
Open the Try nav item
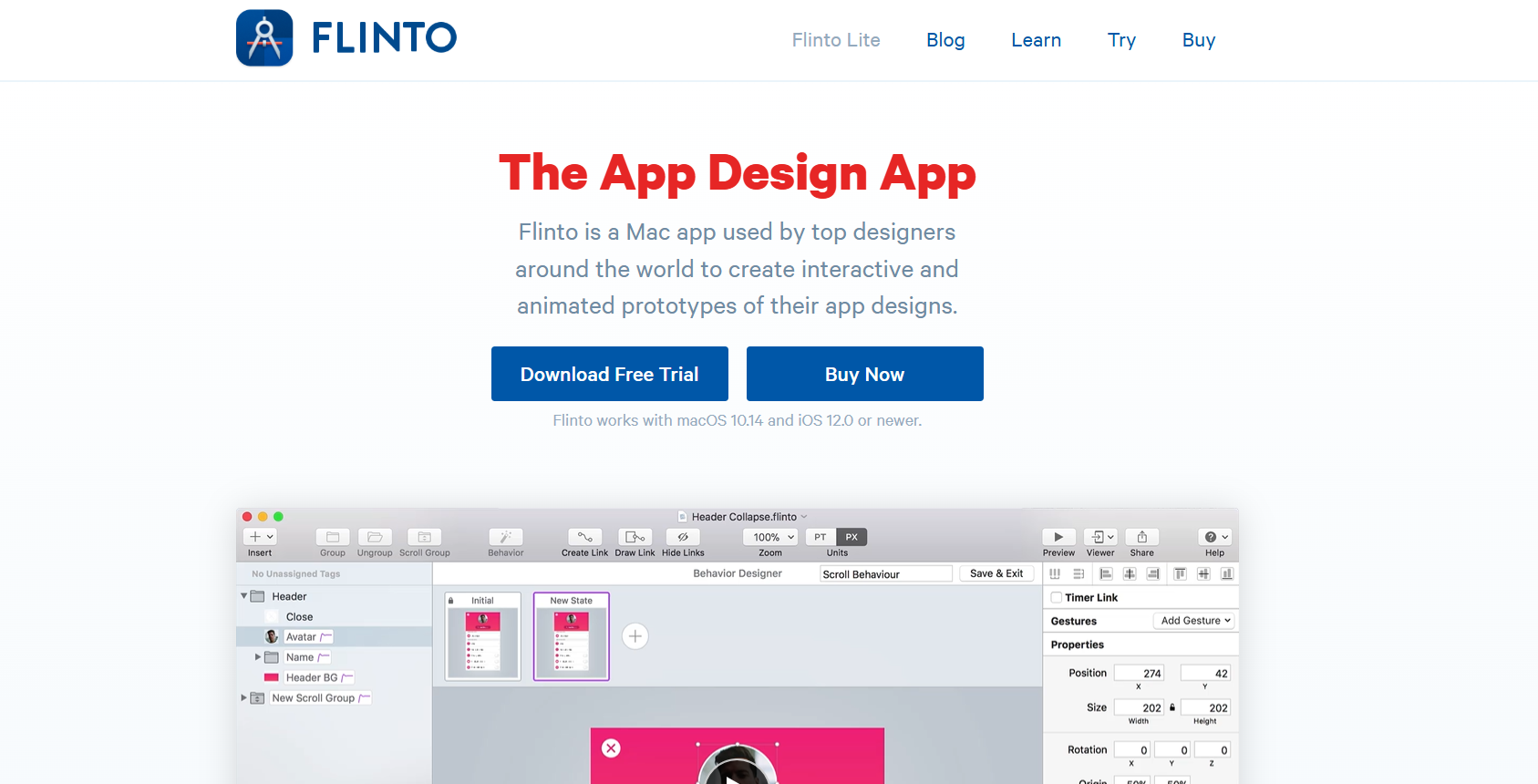[1122, 40]
